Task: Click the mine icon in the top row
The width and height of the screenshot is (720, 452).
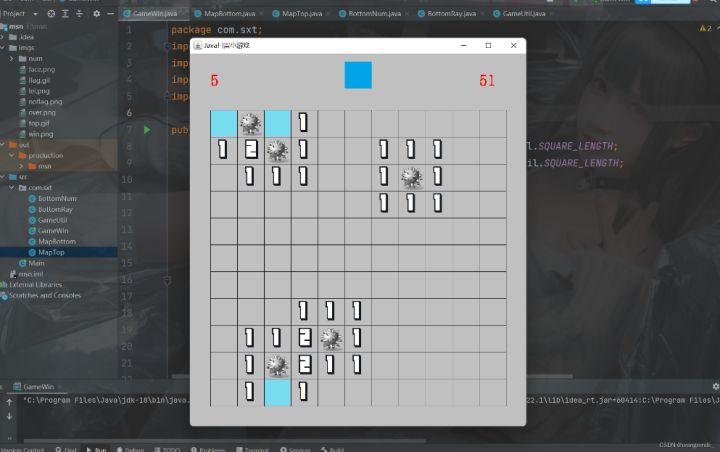Action: click(251, 123)
